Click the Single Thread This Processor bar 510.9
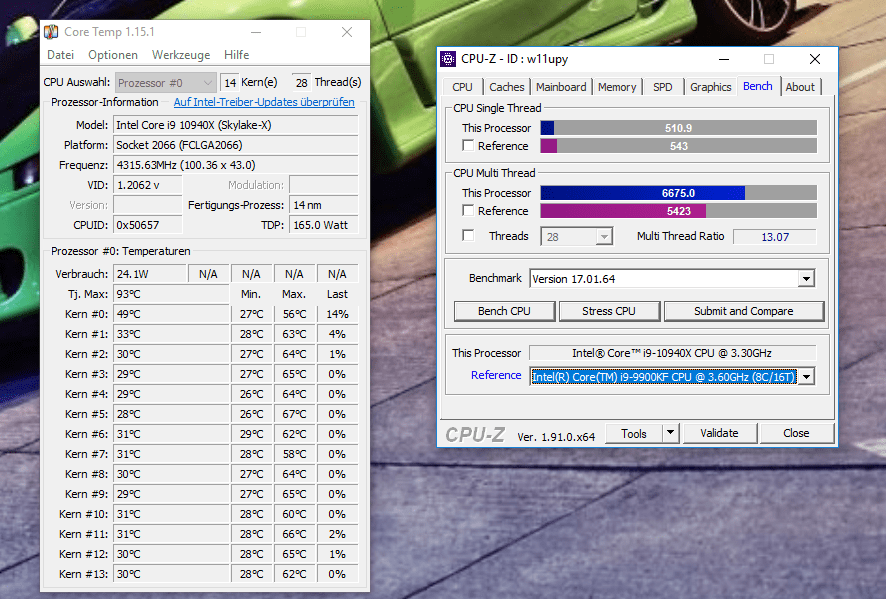Screen dimensions: 886x599 679,128
